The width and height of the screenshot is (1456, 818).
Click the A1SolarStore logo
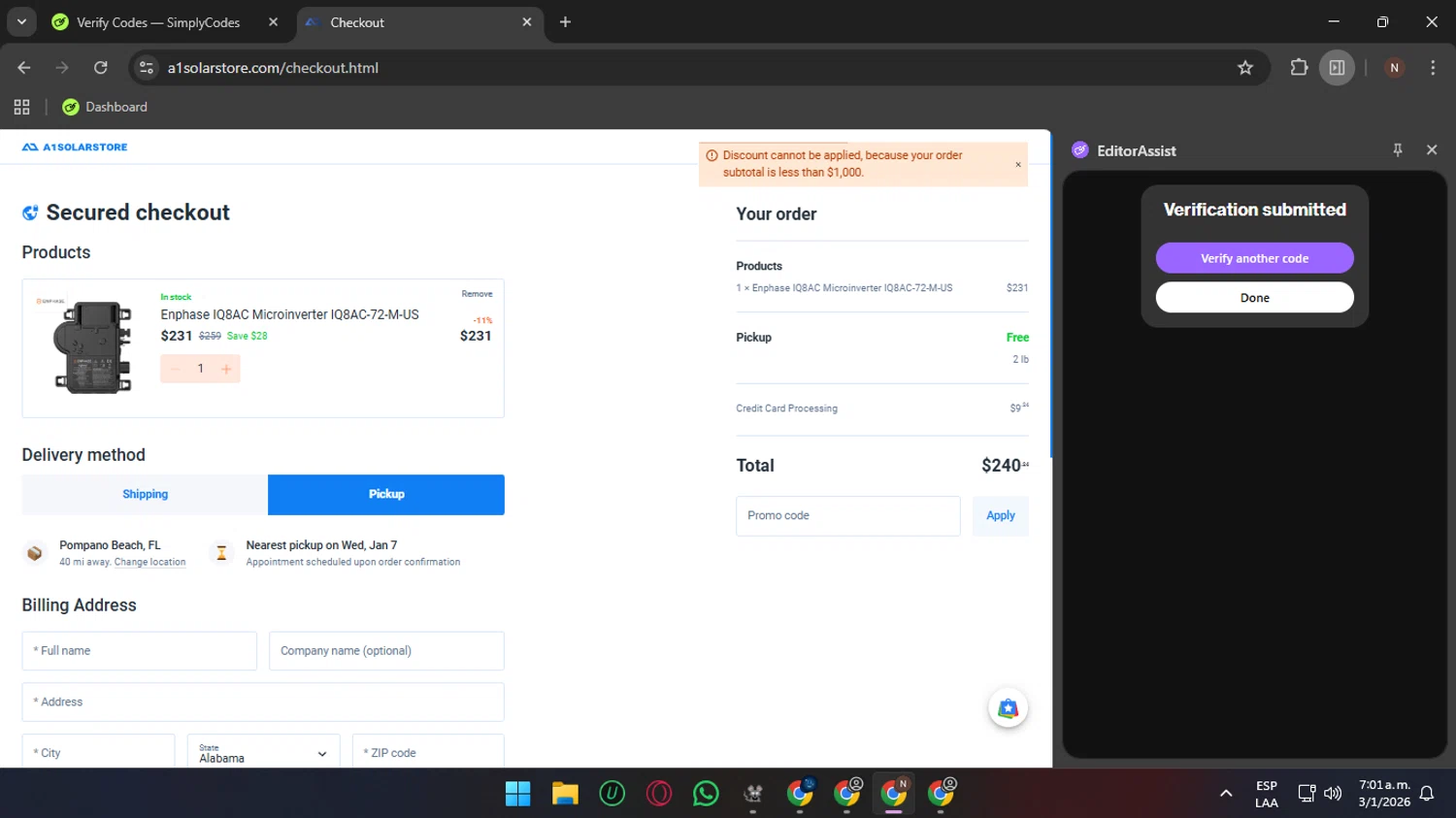click(x=75, y=147)
